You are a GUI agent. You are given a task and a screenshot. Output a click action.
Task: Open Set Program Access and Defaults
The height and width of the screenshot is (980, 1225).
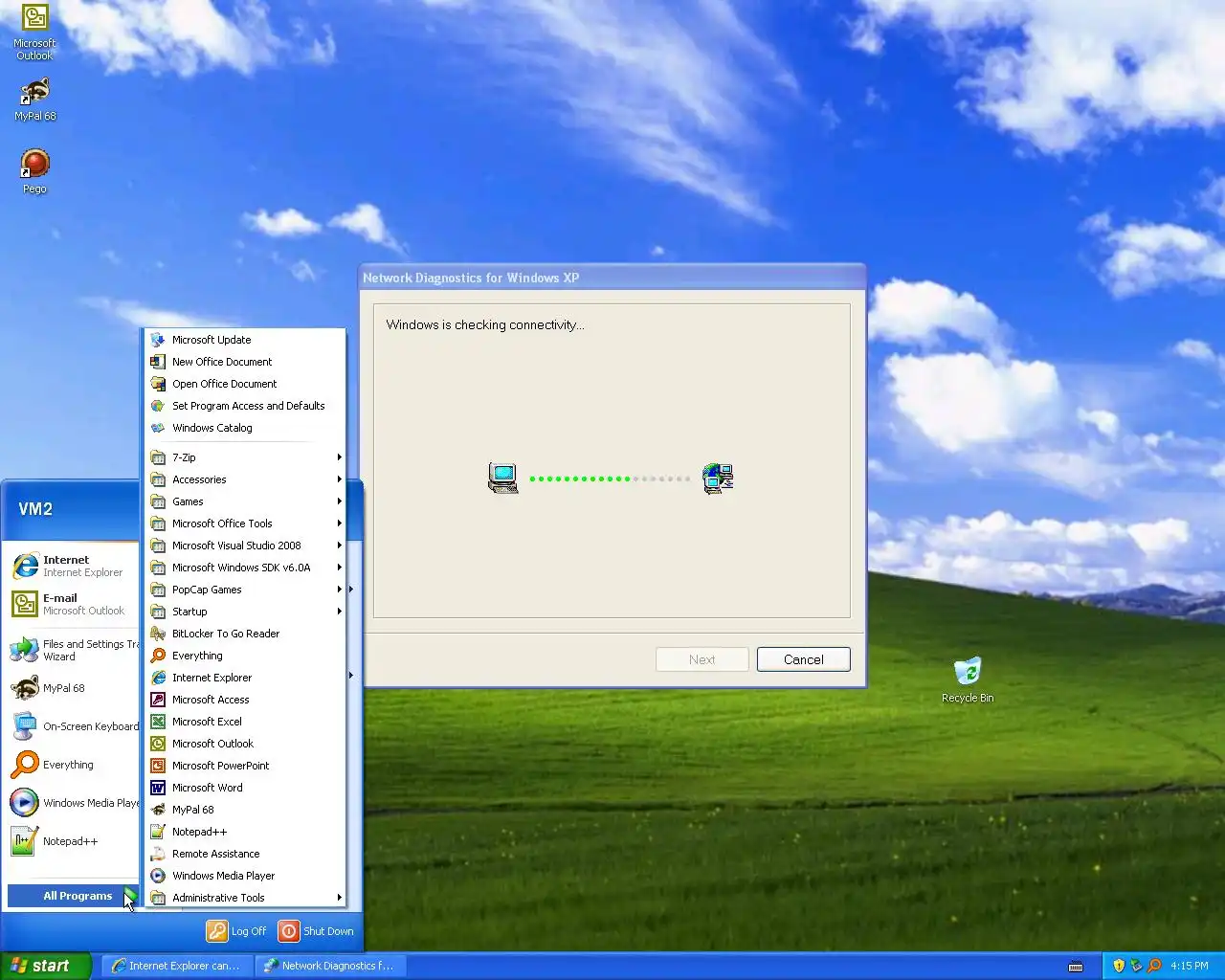pyautogui.click(x=245, y=406)
